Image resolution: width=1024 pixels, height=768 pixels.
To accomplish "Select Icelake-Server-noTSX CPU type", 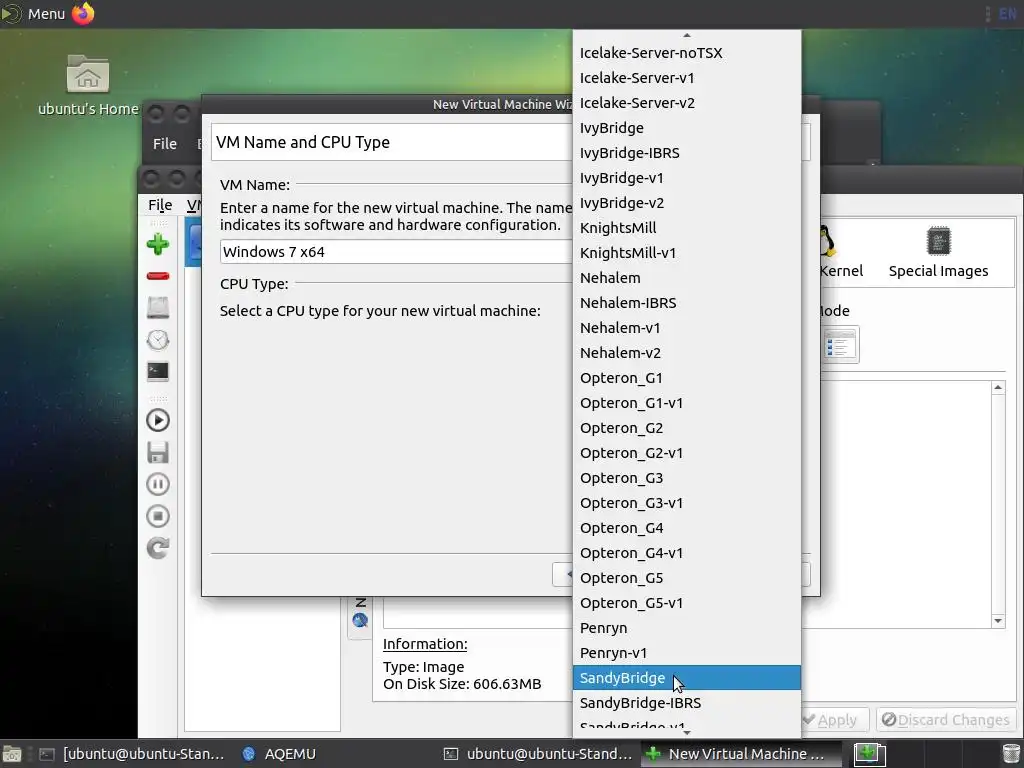I will tap(686, 53).
